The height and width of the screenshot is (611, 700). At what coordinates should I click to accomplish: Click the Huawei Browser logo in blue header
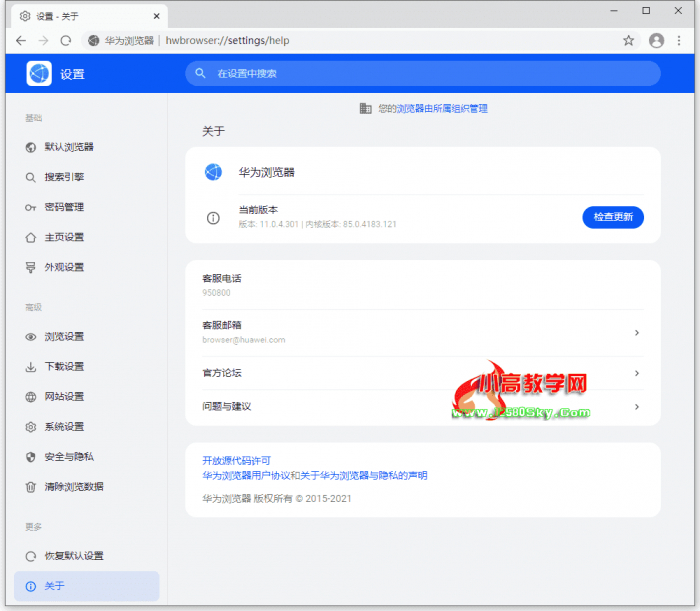click(x=39, y=73)
